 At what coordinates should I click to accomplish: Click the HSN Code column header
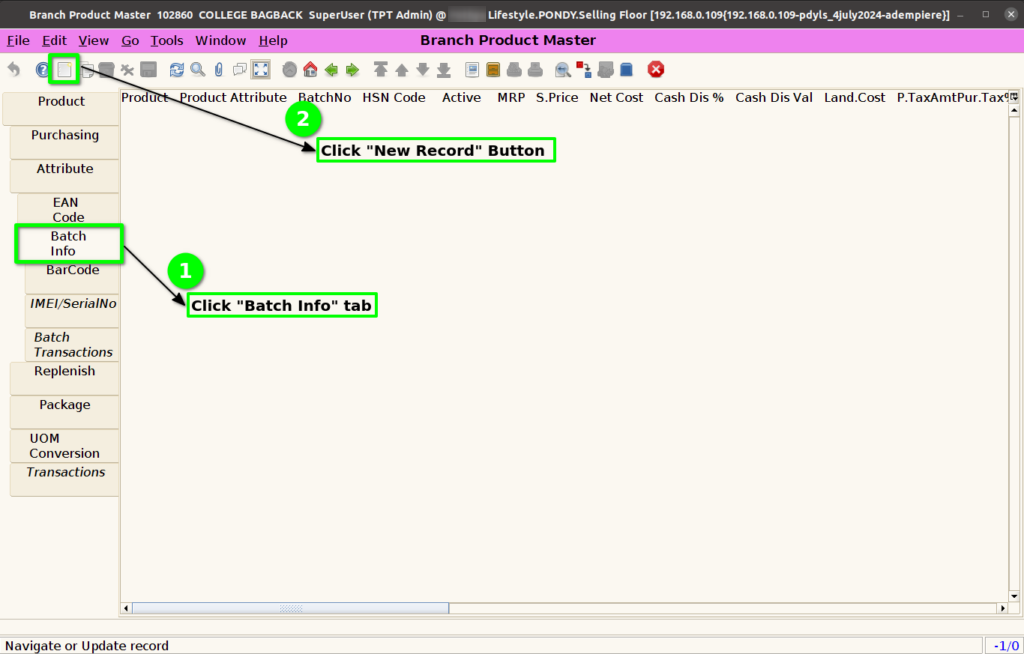394,97
